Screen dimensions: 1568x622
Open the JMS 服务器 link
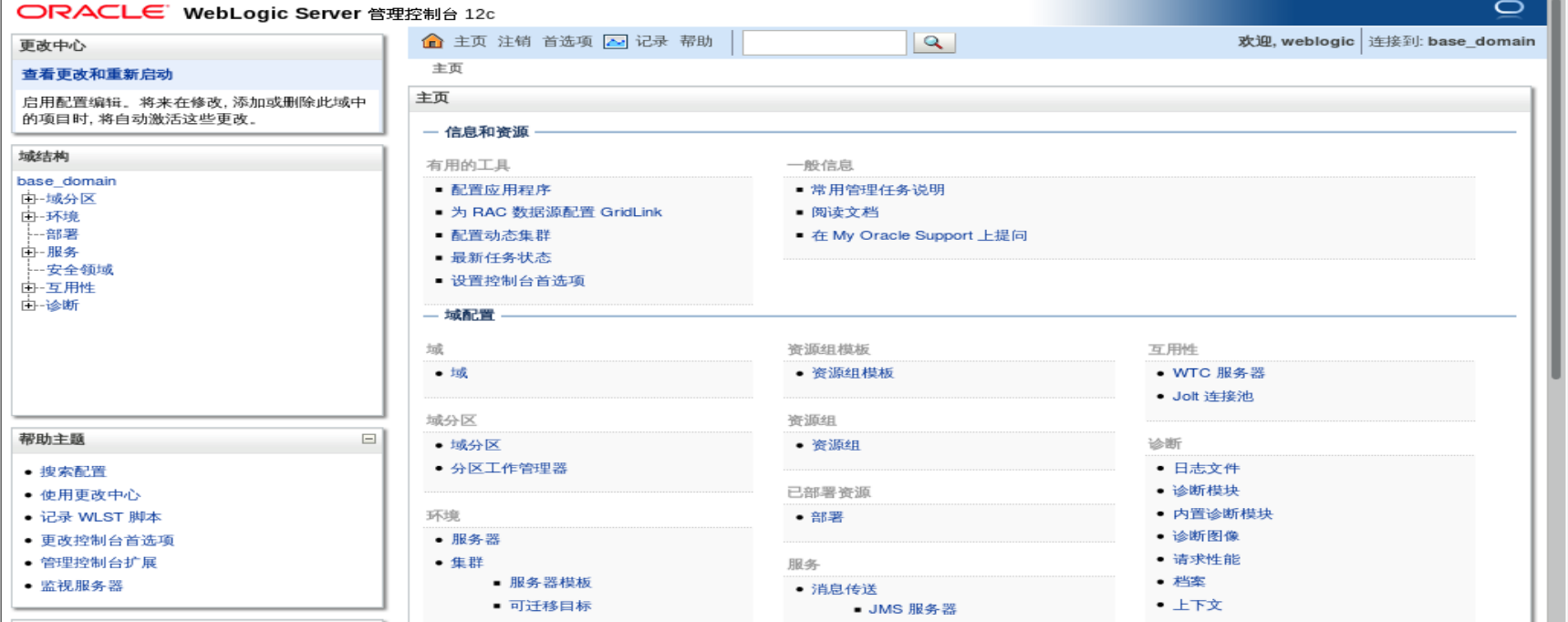(x=912, y=609)
